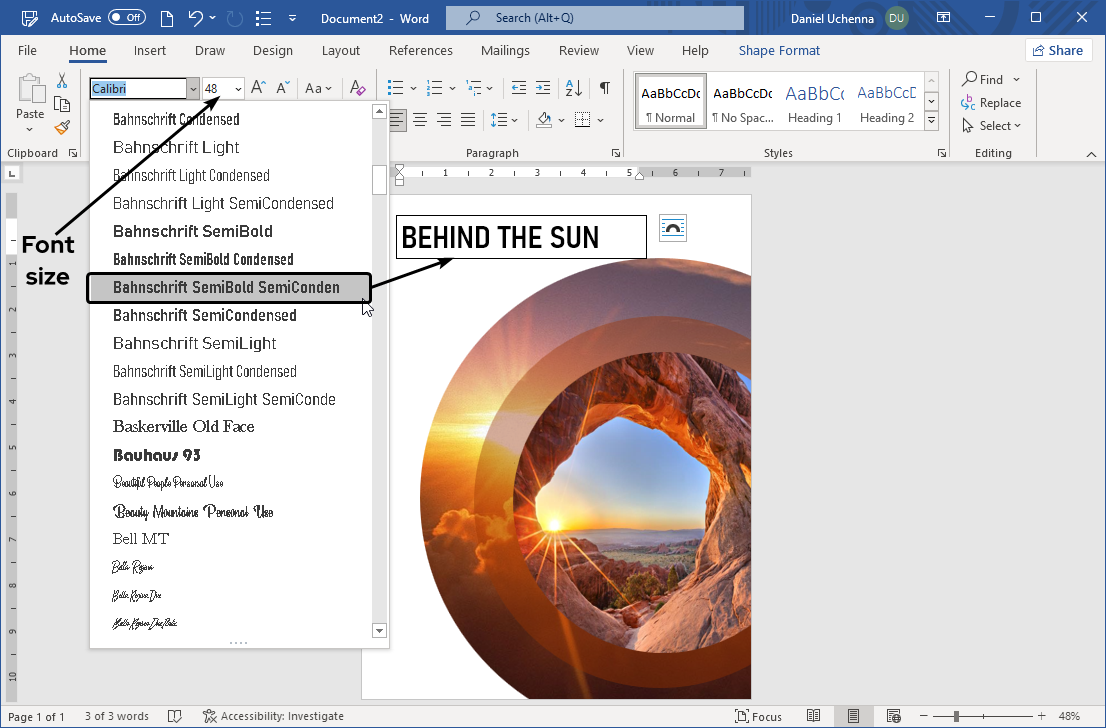The image size is (1106, 728).
Task: Toggle Show/Hide paragraph marks
Action: pyautogui.click(x=604, y=88)
